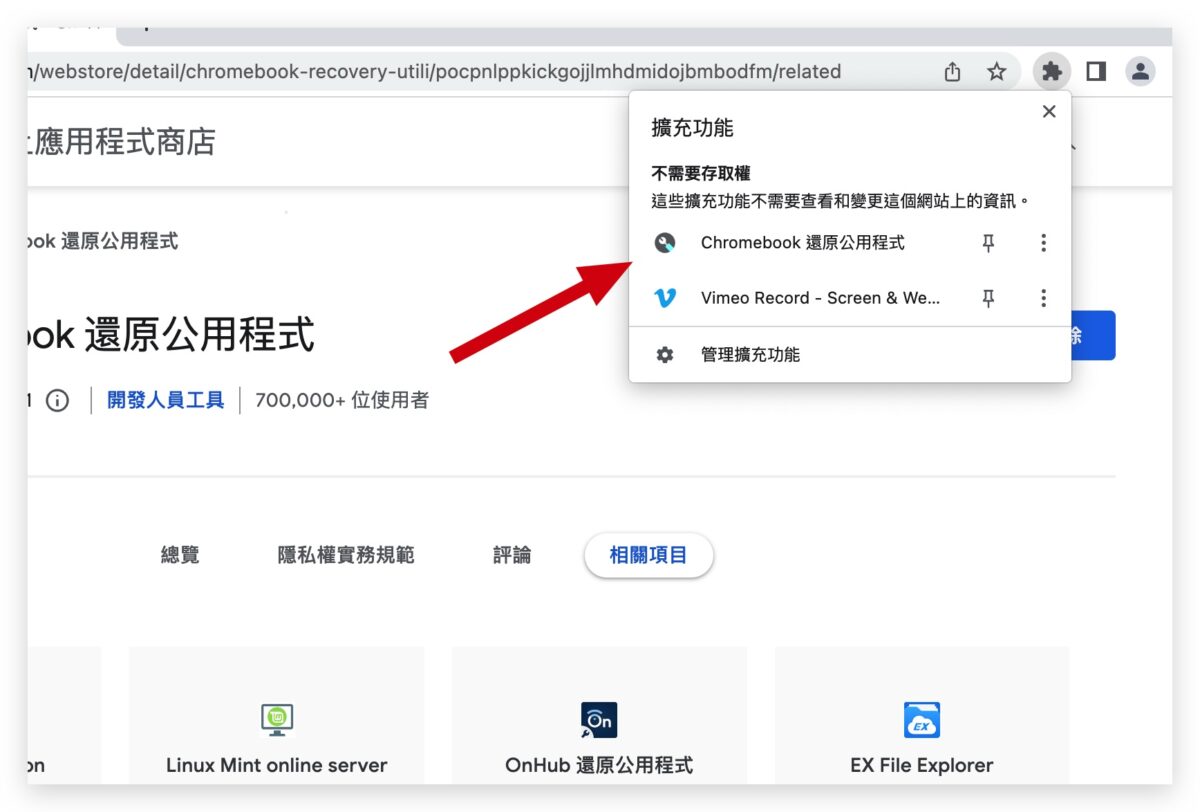Open the Linux Mint online server card
Image resolution: width=1200 pixels, height=812 pixels.
(277, 715)
